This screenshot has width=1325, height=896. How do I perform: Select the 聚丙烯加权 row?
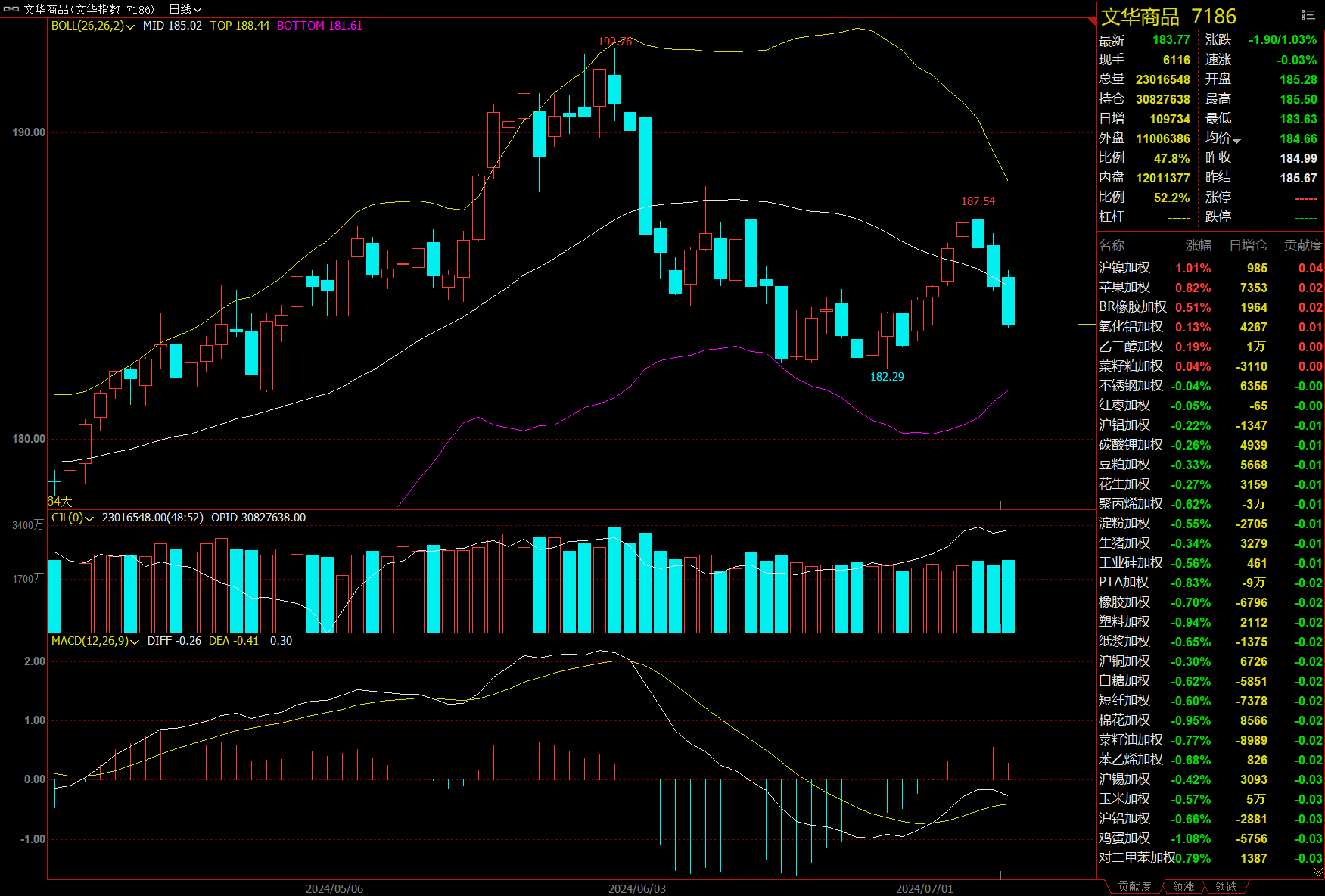pyautogui.click(x=1211, y=504)
